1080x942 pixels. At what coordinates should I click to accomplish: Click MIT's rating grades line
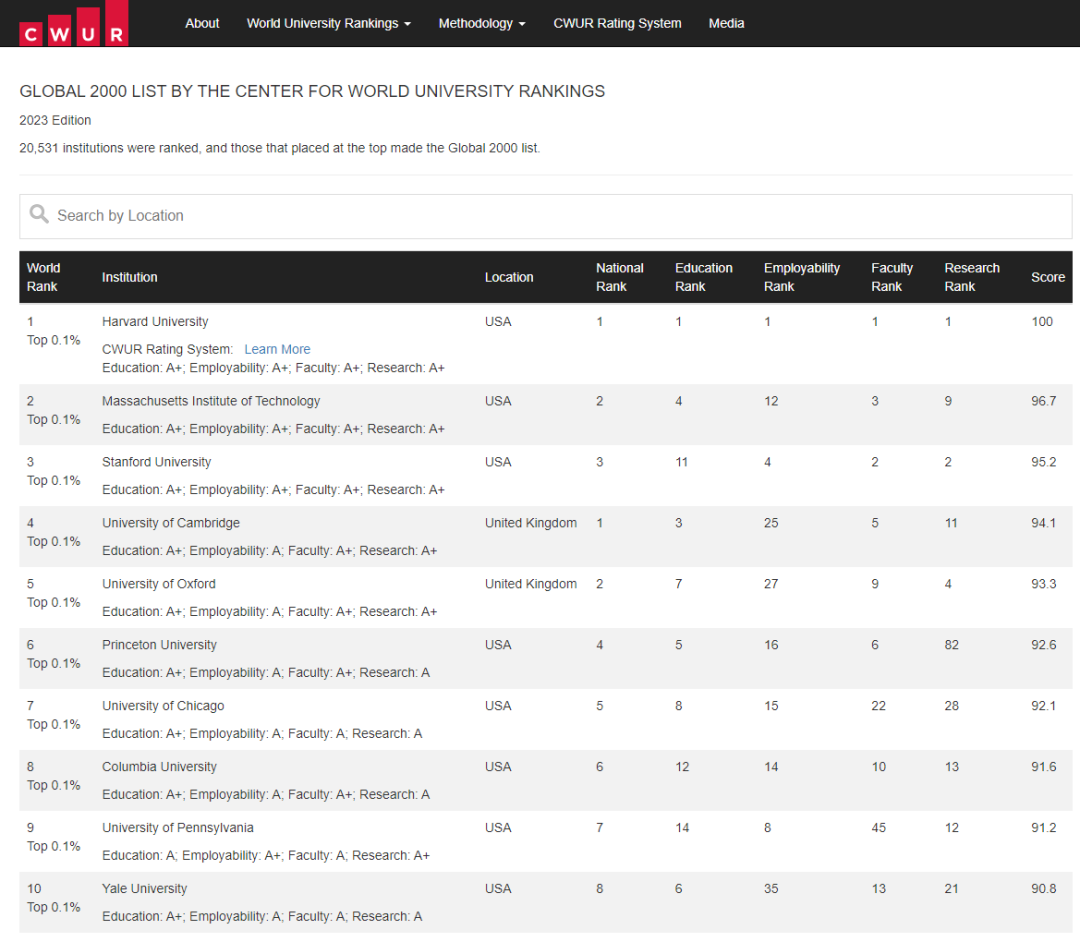pyautogui.click(x=273, y=429)
